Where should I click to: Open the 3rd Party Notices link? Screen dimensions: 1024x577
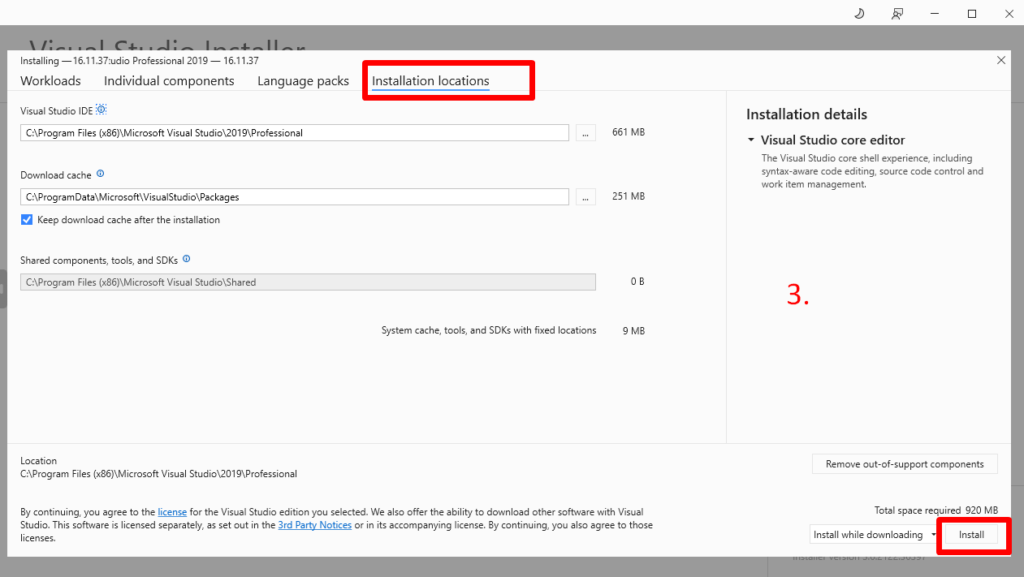314,525
